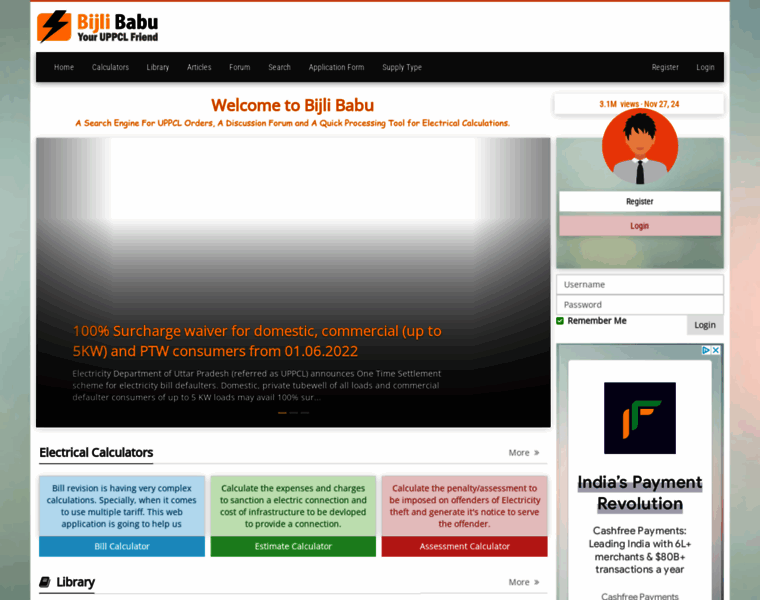Click Register in the top navigation bar
Viewport: 760px width, 600px height.
pos(665,67)
